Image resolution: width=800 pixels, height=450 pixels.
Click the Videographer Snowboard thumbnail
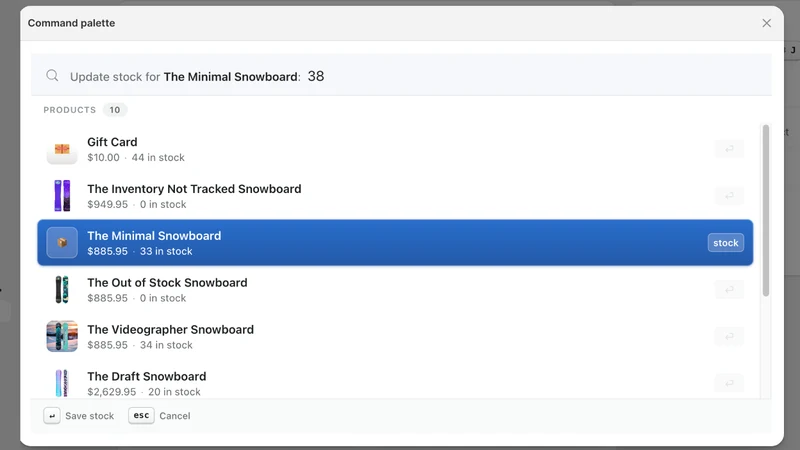(62, 336)
